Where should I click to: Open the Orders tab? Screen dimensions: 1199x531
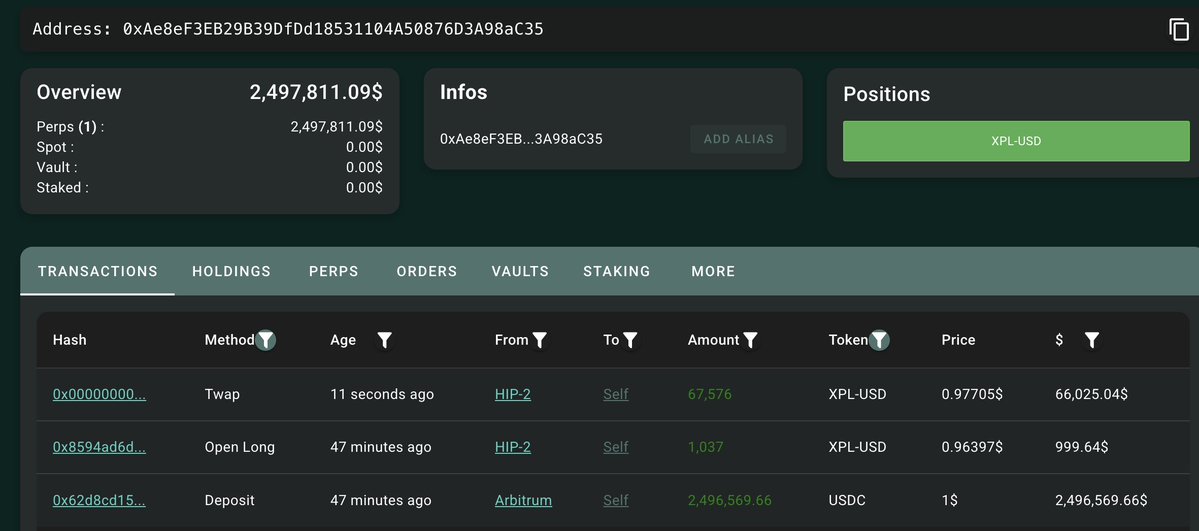point(427,271)
